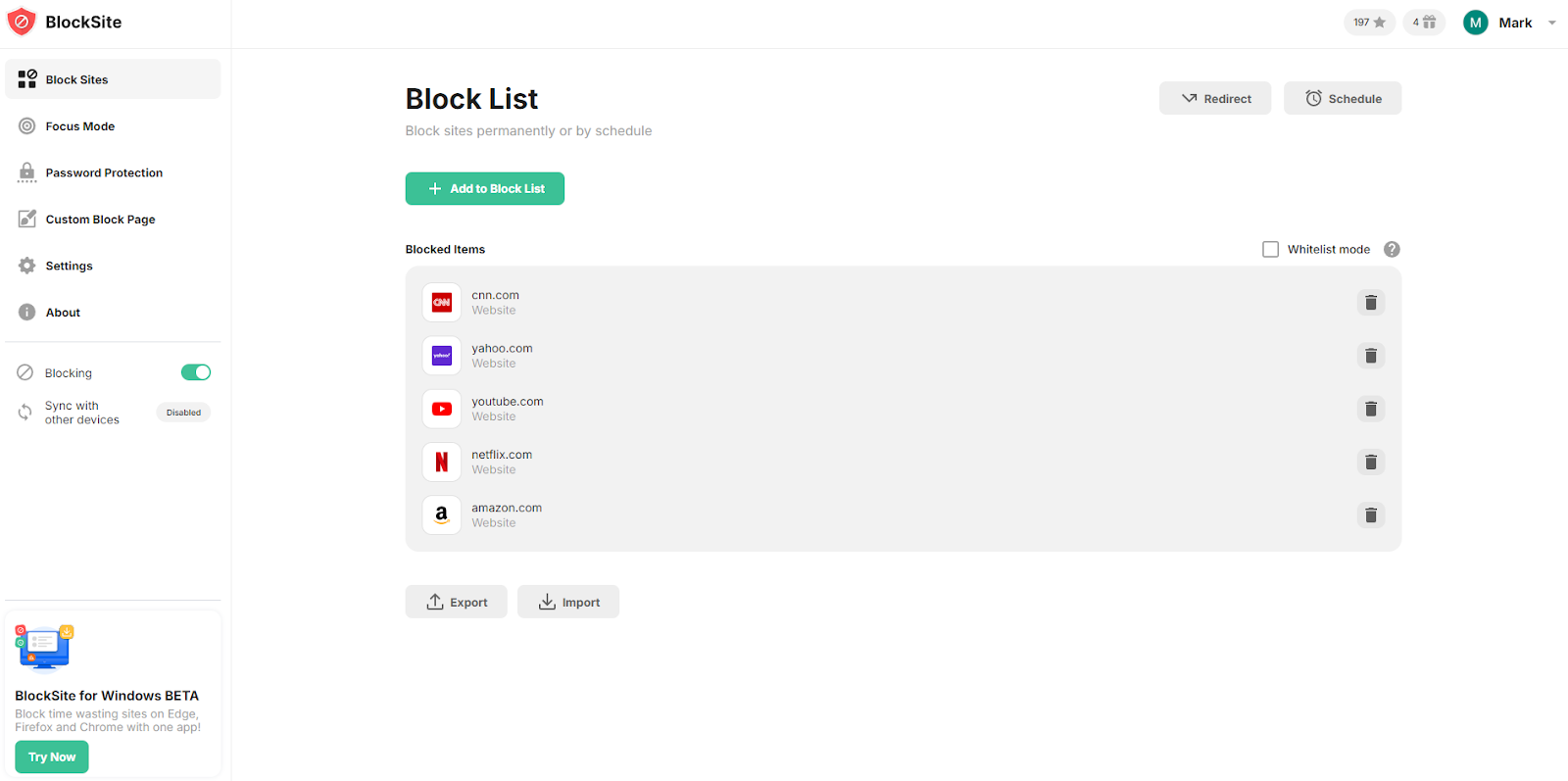Click the CNN favicon in the list
1568x781 pixels.
442,303
